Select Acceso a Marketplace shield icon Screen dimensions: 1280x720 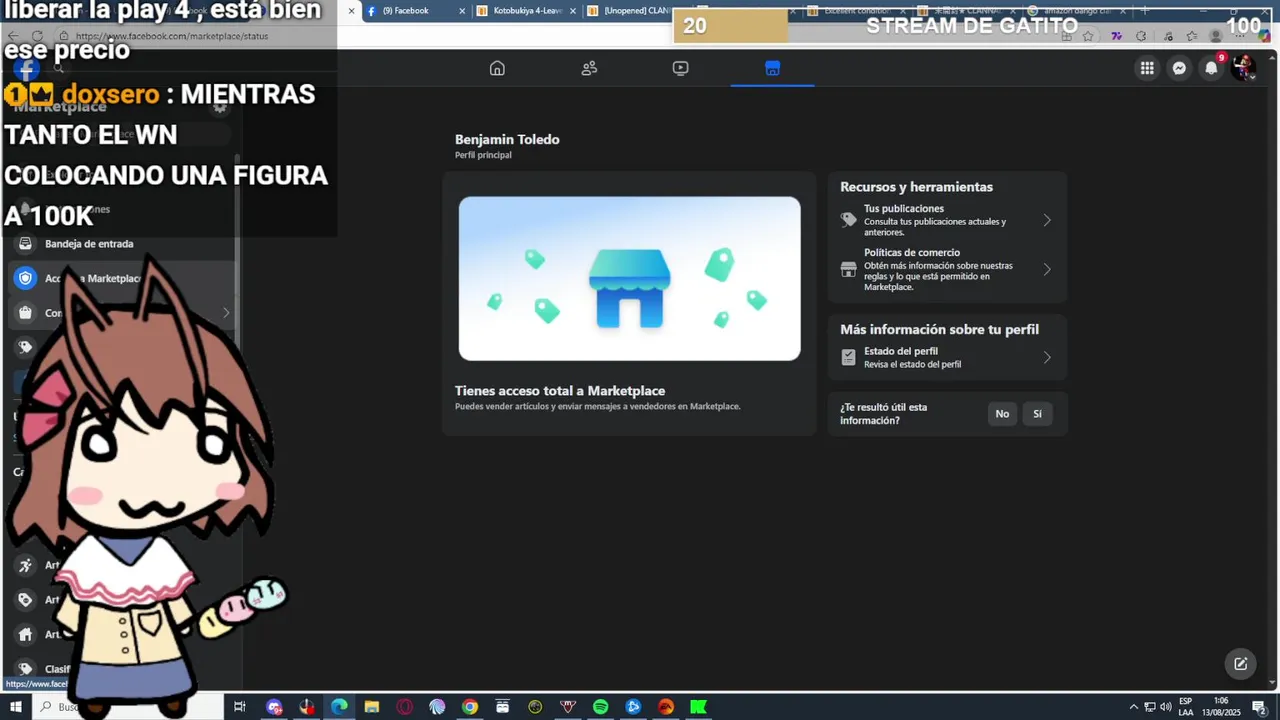tap(25, 278)
